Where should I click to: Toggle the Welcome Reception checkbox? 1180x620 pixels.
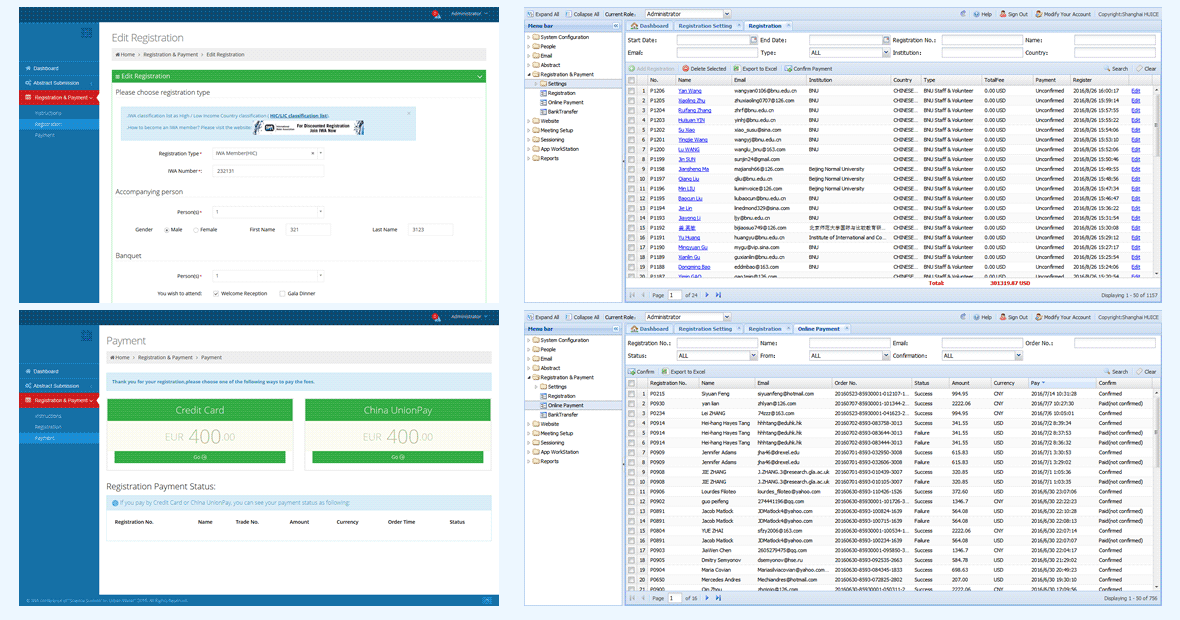216,293
